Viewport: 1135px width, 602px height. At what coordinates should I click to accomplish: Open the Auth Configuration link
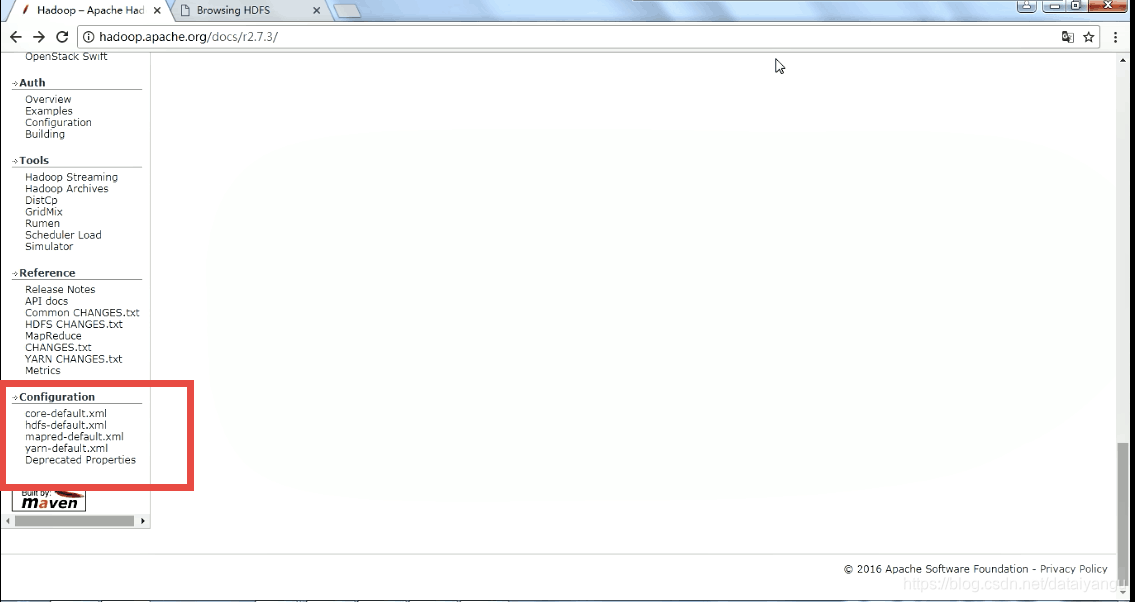pyautogui.click(x=59, y=122)
